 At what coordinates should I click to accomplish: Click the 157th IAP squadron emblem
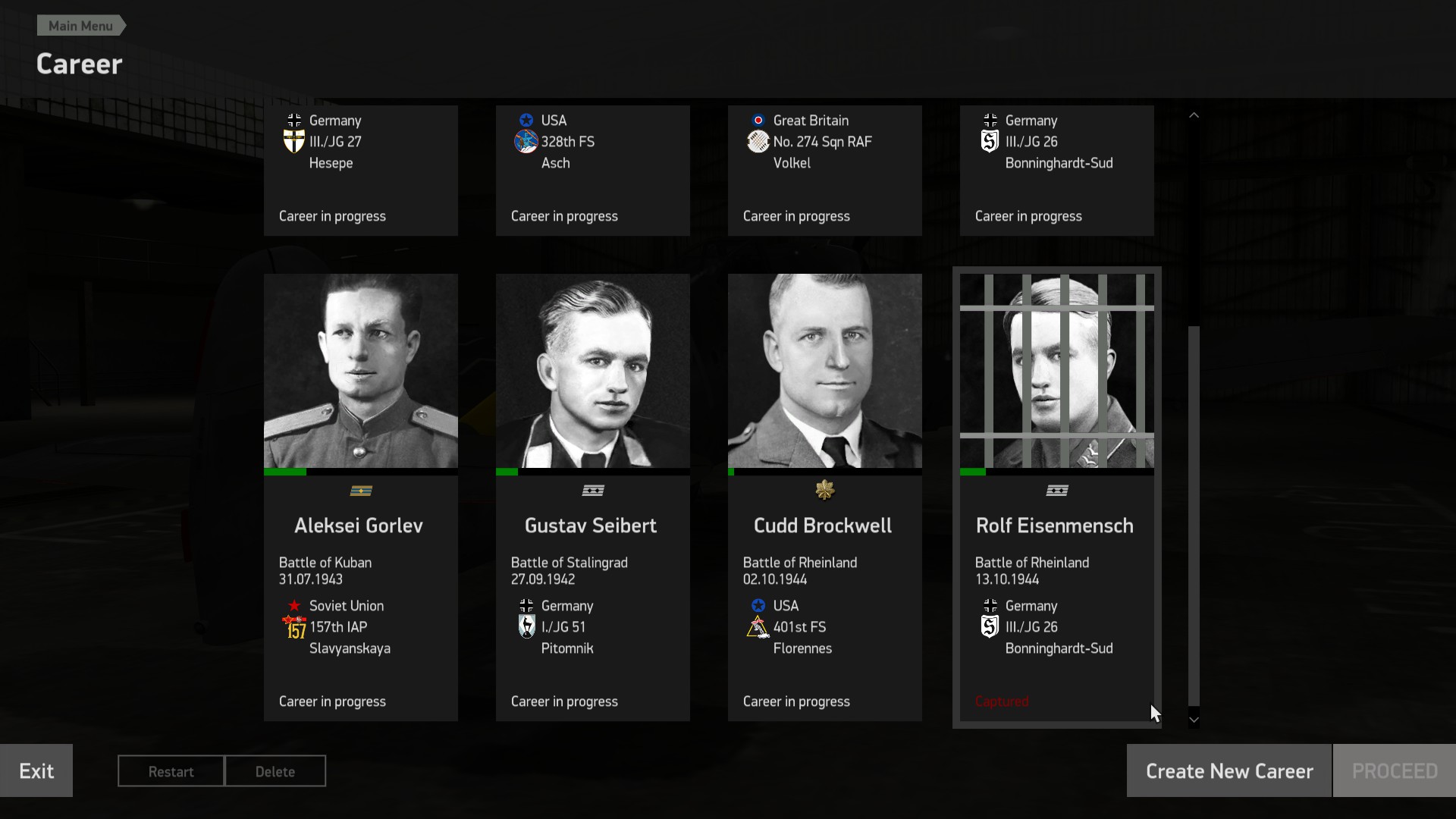pos(293,627)
